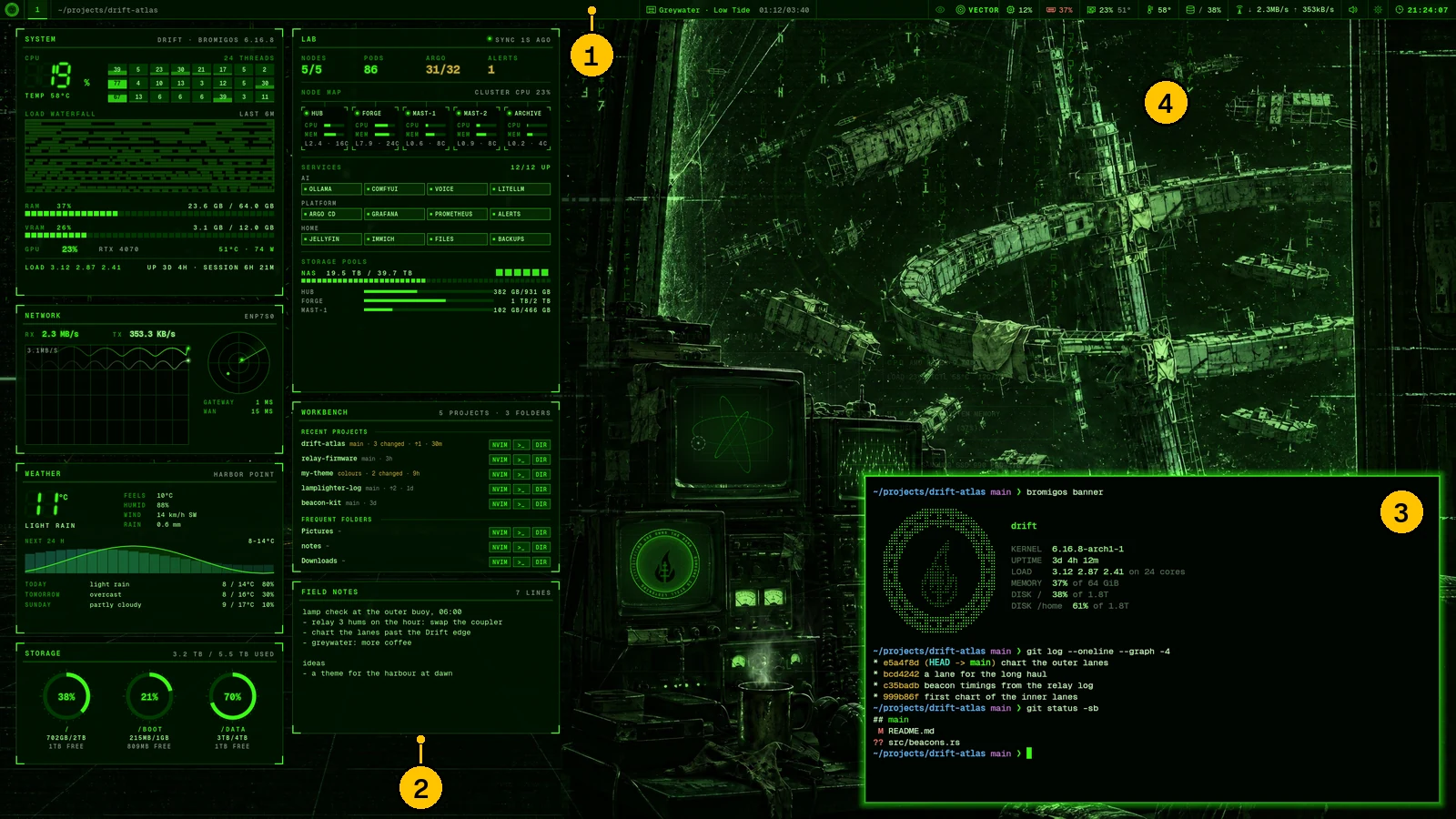The height and width of the screenshot is (819, 1456).
Task: Open the IMMICH service
Action: 394,239
